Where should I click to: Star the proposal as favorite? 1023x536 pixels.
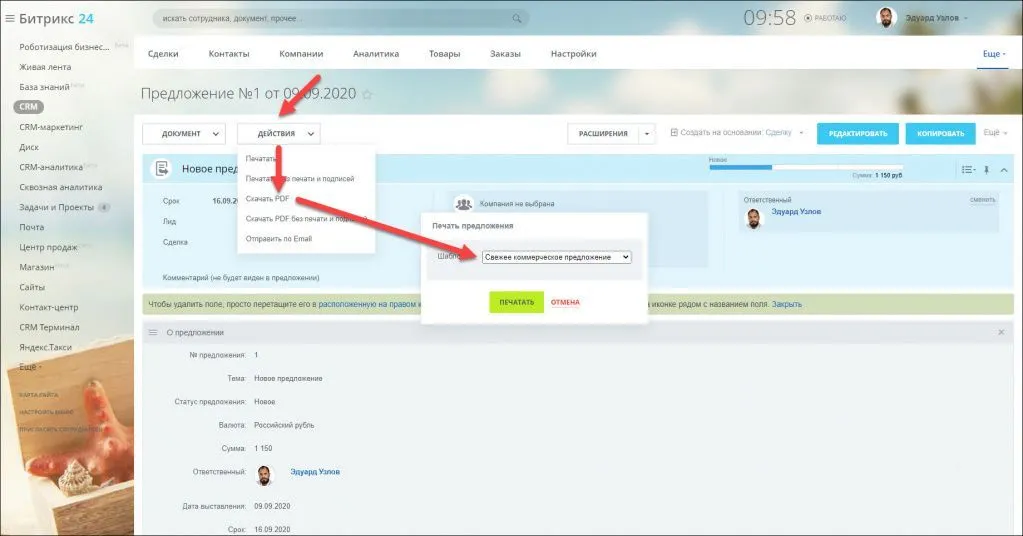click(x=367, y=95)
